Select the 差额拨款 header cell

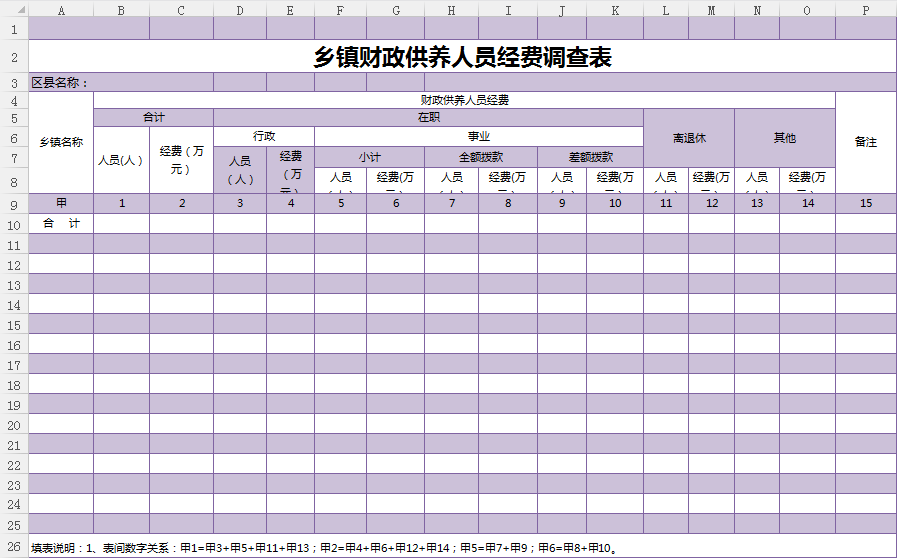pyautogui.click(x=590, y=157)
